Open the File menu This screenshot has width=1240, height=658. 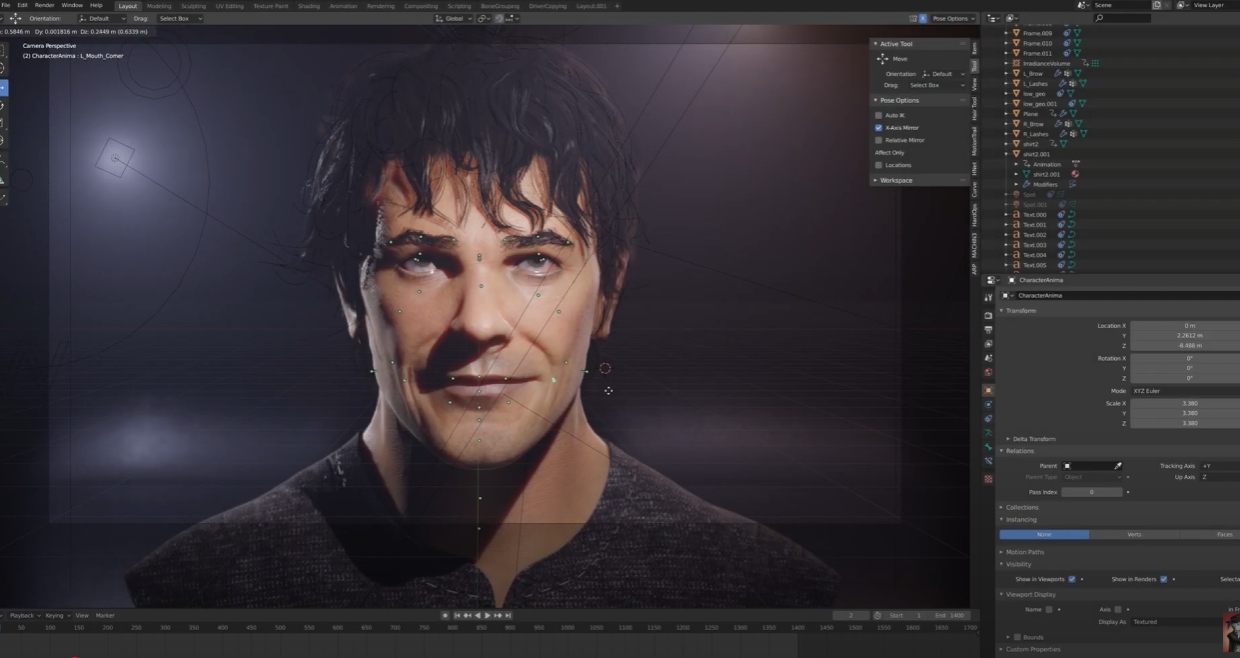point(7,5)
